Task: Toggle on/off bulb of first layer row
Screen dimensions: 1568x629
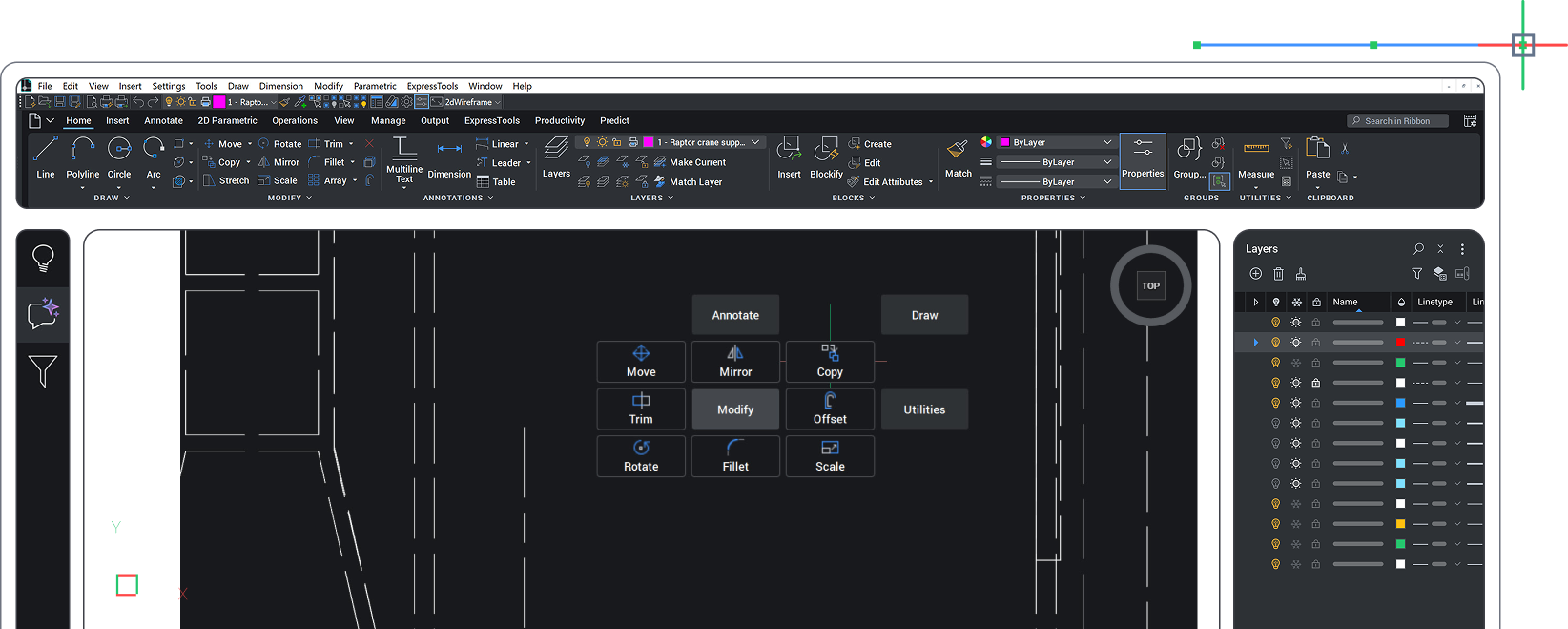Action: (1275, 323)
